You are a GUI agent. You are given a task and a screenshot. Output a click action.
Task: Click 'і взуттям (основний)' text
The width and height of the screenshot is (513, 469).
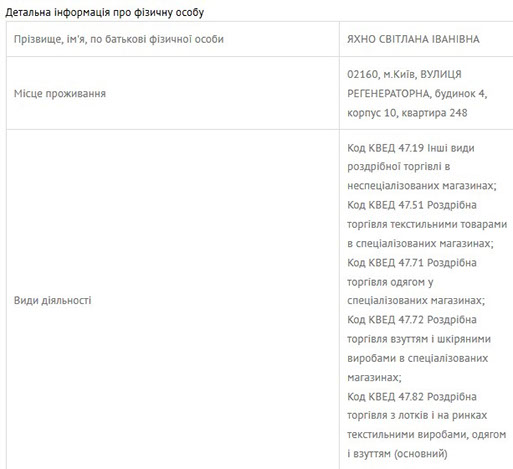pyautogui.click(x=397, y=453)
